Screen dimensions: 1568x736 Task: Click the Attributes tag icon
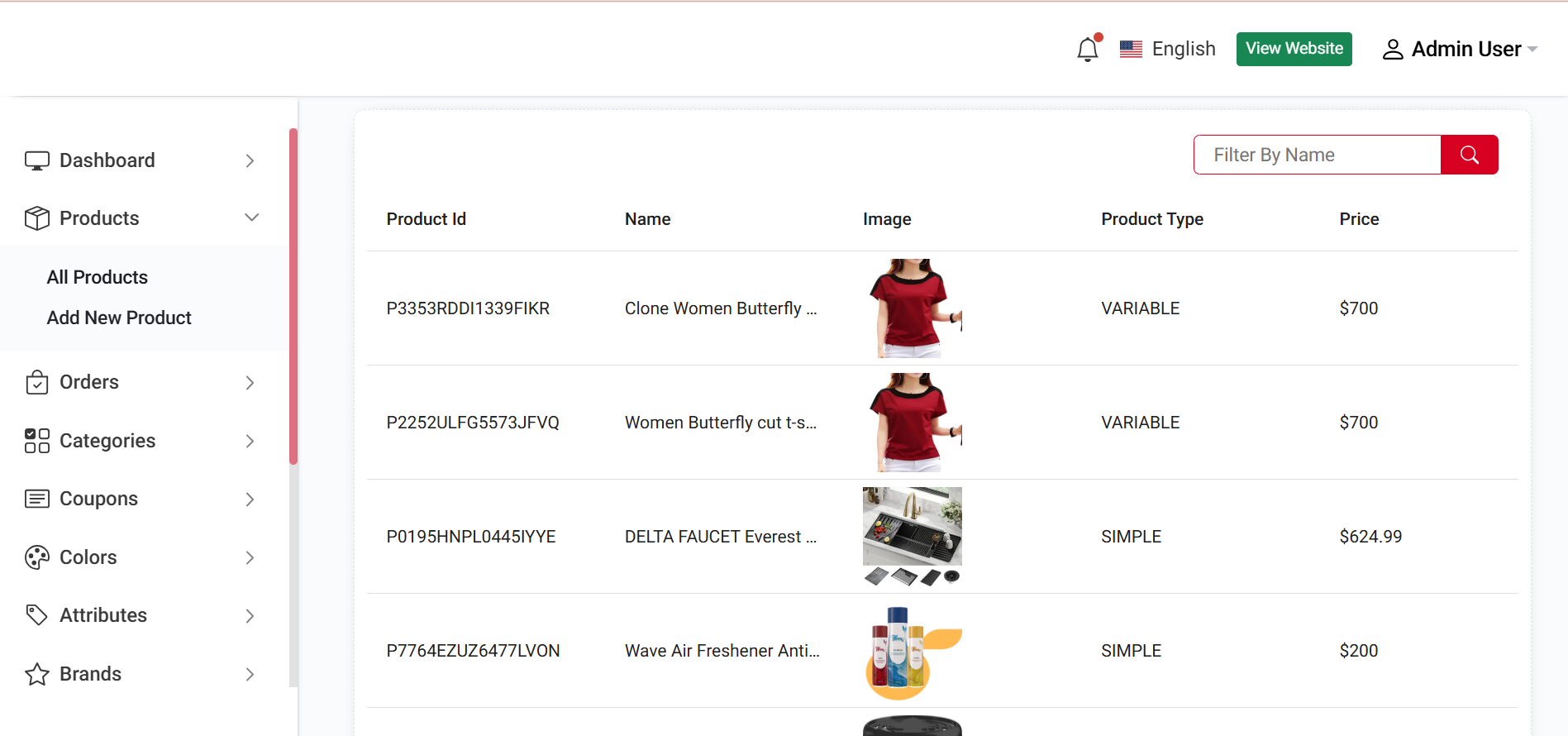pyautogui.click(x=36, y=615)
